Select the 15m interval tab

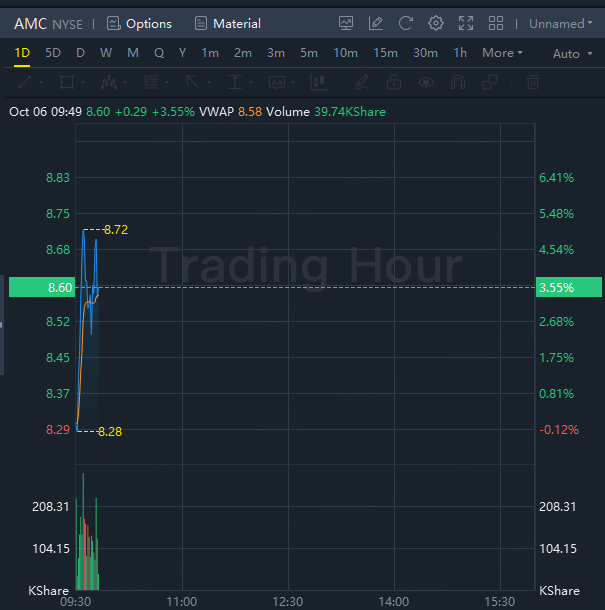tap(385, 53)
